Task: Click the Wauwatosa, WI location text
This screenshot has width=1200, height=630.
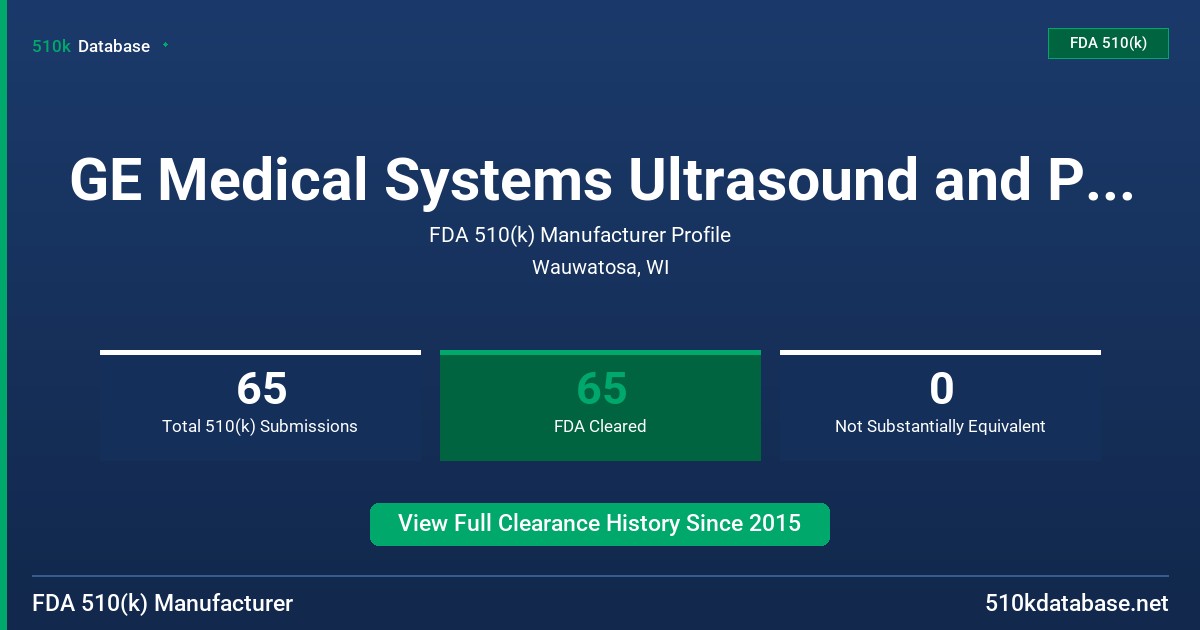Action: [600, 268]
